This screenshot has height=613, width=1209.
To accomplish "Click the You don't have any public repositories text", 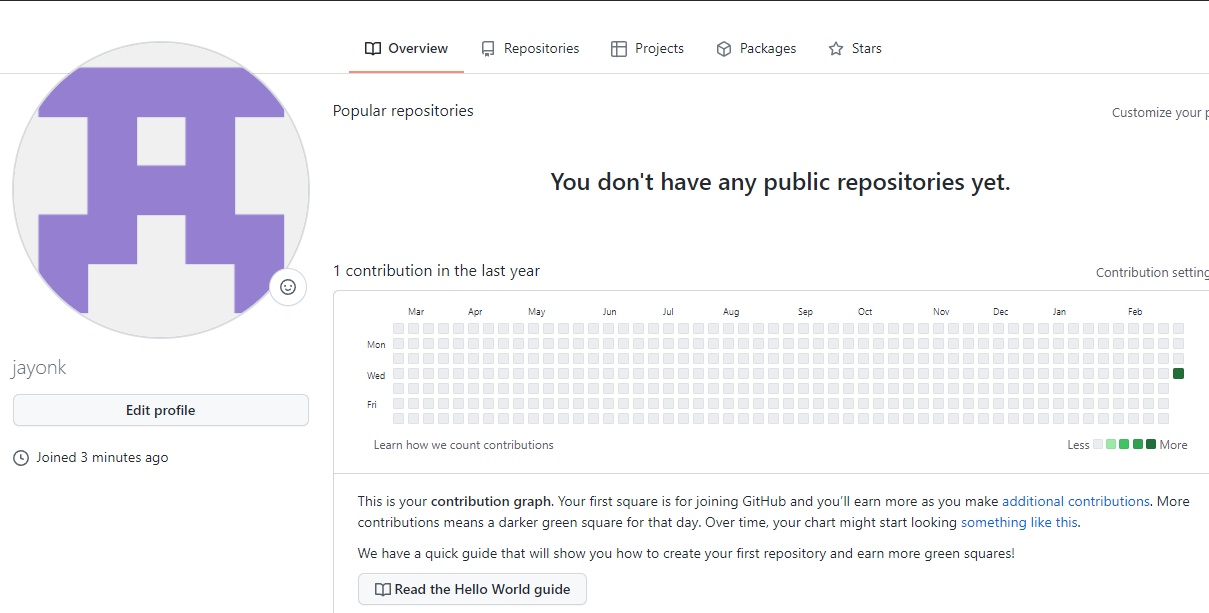I will (x=780, y=182).
